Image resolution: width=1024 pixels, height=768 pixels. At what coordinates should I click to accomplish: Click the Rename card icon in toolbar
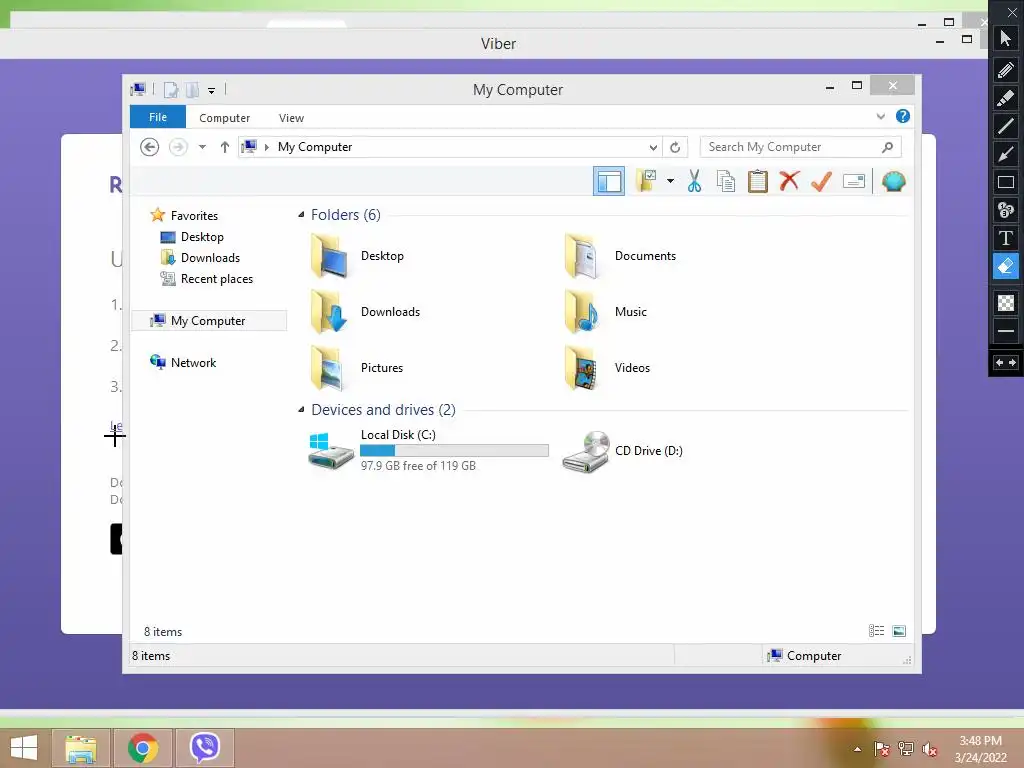point(854,181)
